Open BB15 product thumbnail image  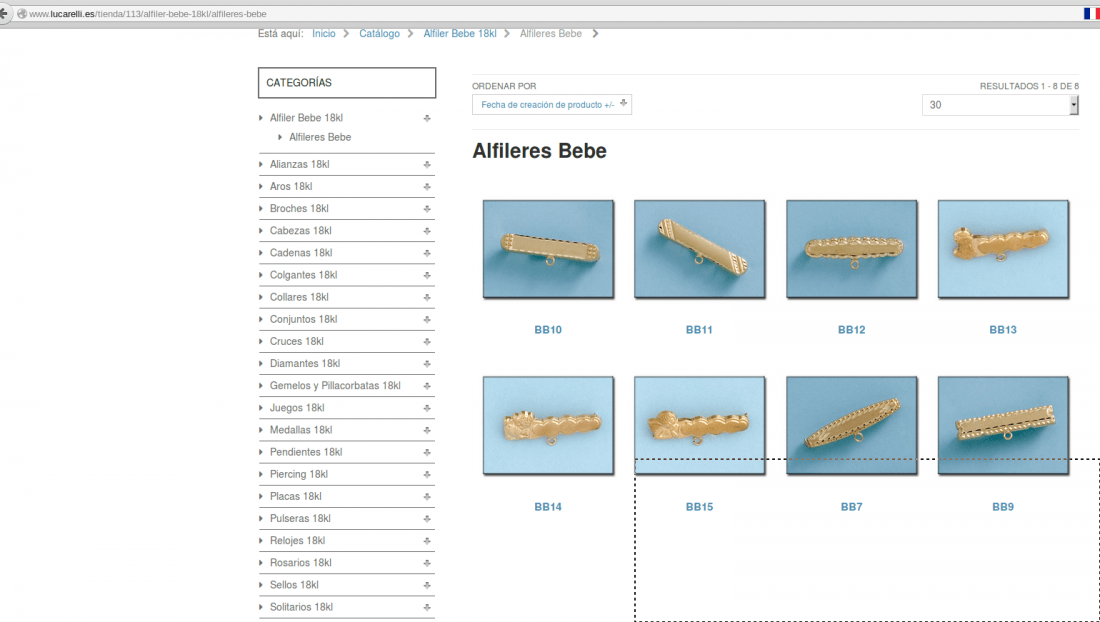(700, 426)
